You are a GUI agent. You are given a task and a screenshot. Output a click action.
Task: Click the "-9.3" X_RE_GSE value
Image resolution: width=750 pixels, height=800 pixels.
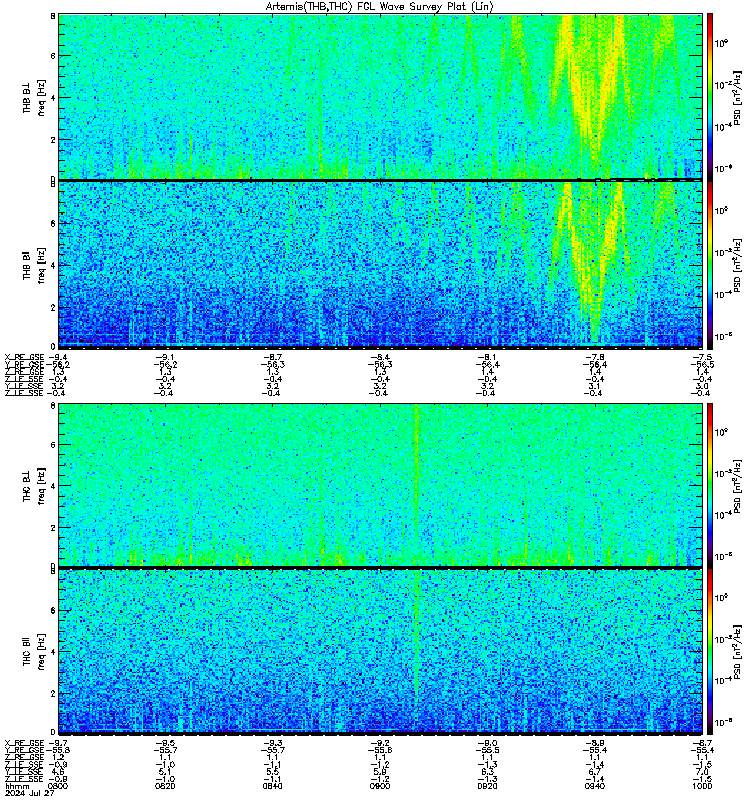point(272,743)
